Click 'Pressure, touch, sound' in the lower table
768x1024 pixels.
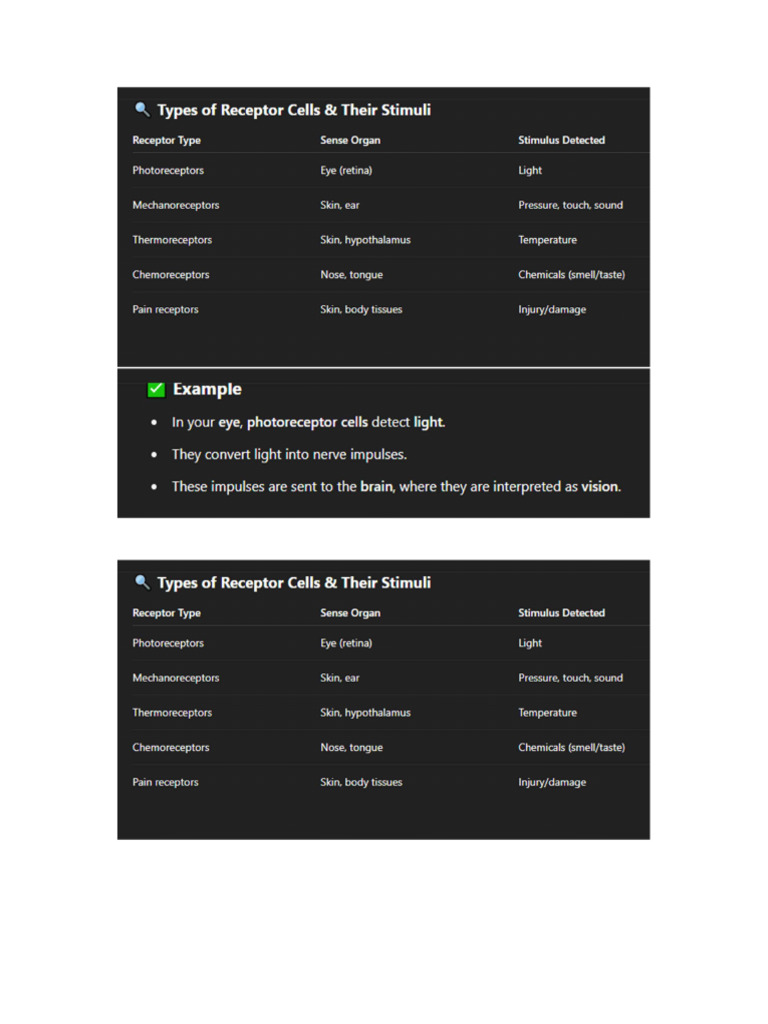click(570, 678)
